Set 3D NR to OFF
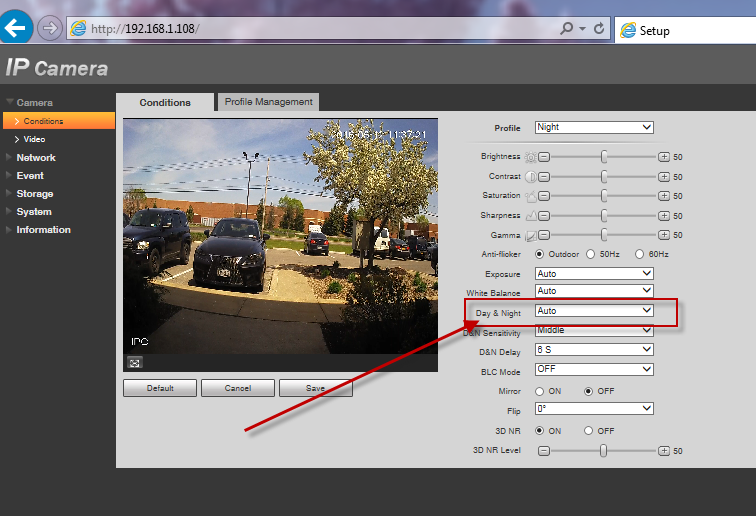This screenshot has height=516, width=756. [589, 430]
